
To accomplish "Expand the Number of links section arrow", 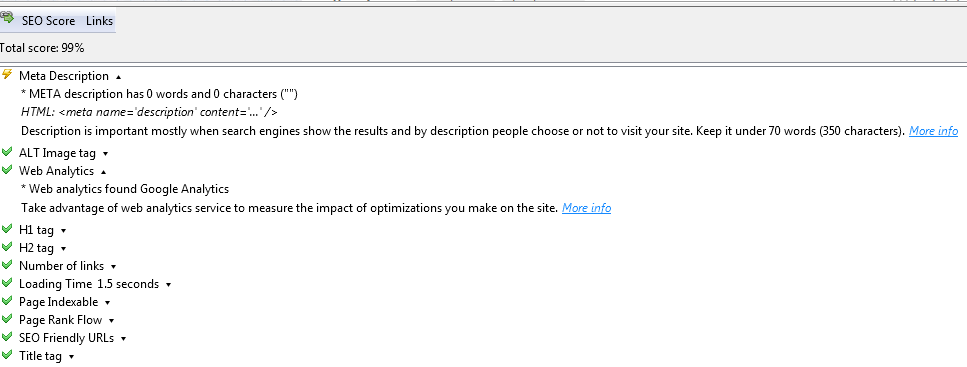I will [x=113, y=266].
